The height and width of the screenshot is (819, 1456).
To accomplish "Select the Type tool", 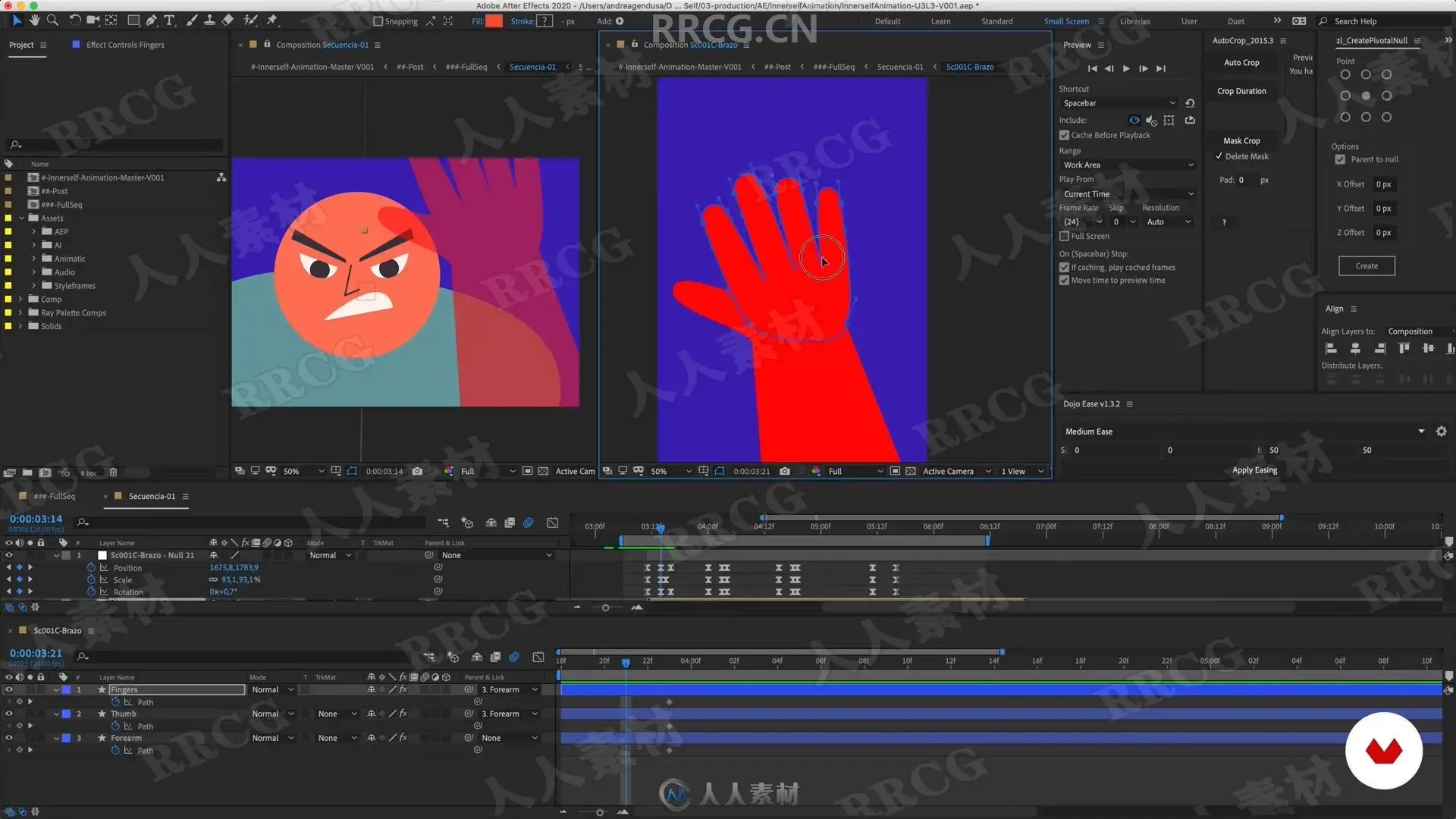I will pyautogui.click(x=169, y=20).
